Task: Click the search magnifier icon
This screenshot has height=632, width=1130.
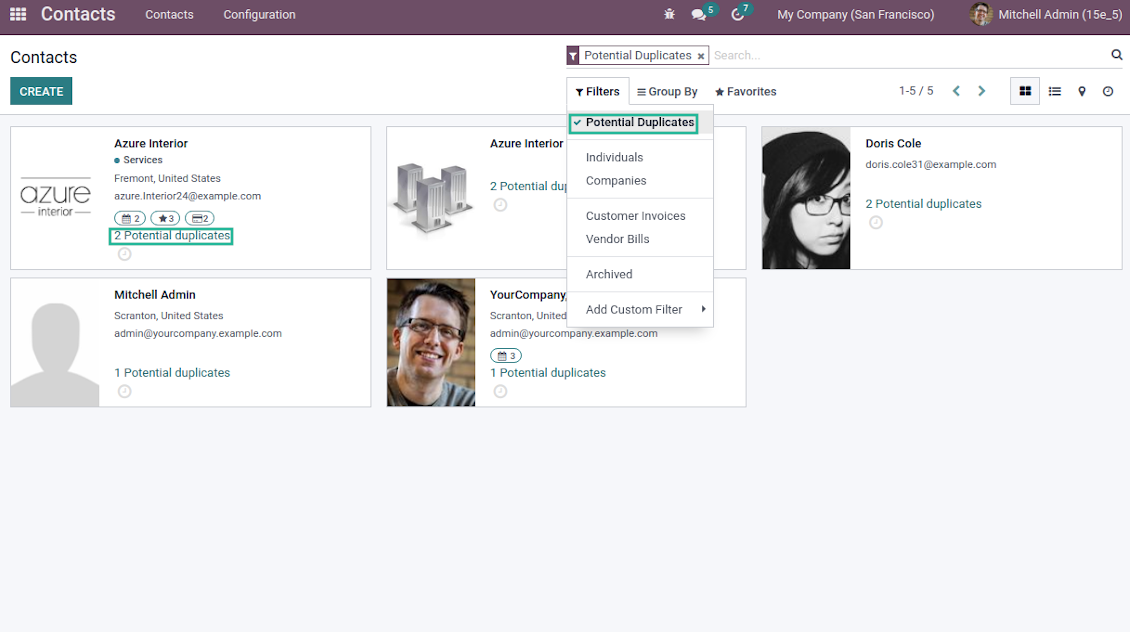Action: click(1116, 55)
